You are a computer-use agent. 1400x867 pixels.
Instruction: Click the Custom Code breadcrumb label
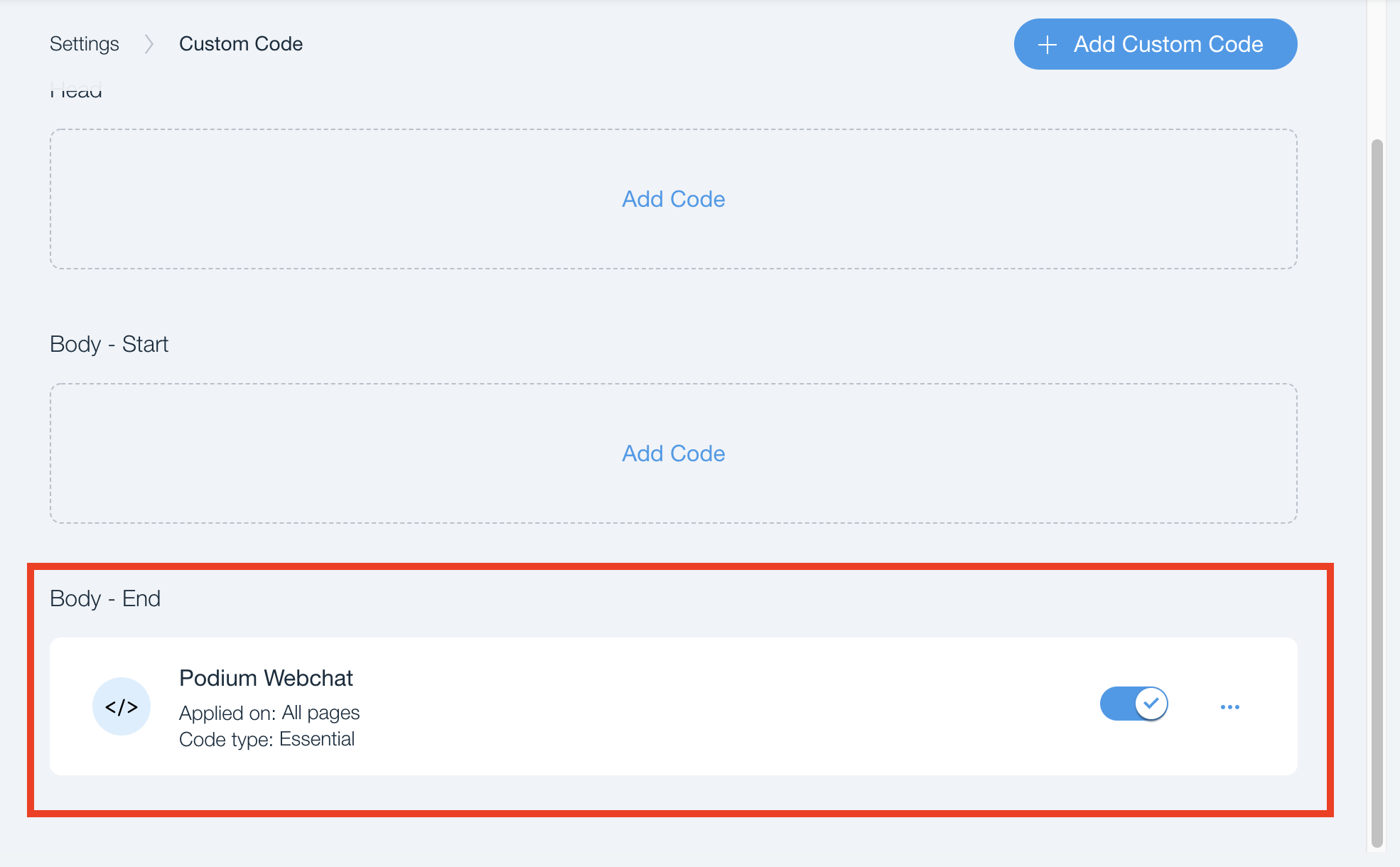(241, 44)
